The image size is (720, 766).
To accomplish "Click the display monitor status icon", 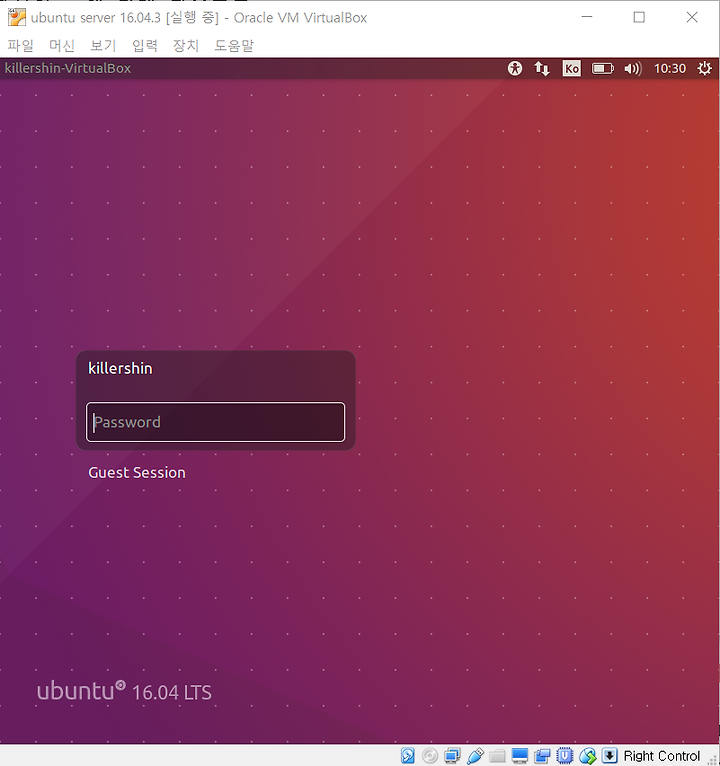I will point(520,756).
